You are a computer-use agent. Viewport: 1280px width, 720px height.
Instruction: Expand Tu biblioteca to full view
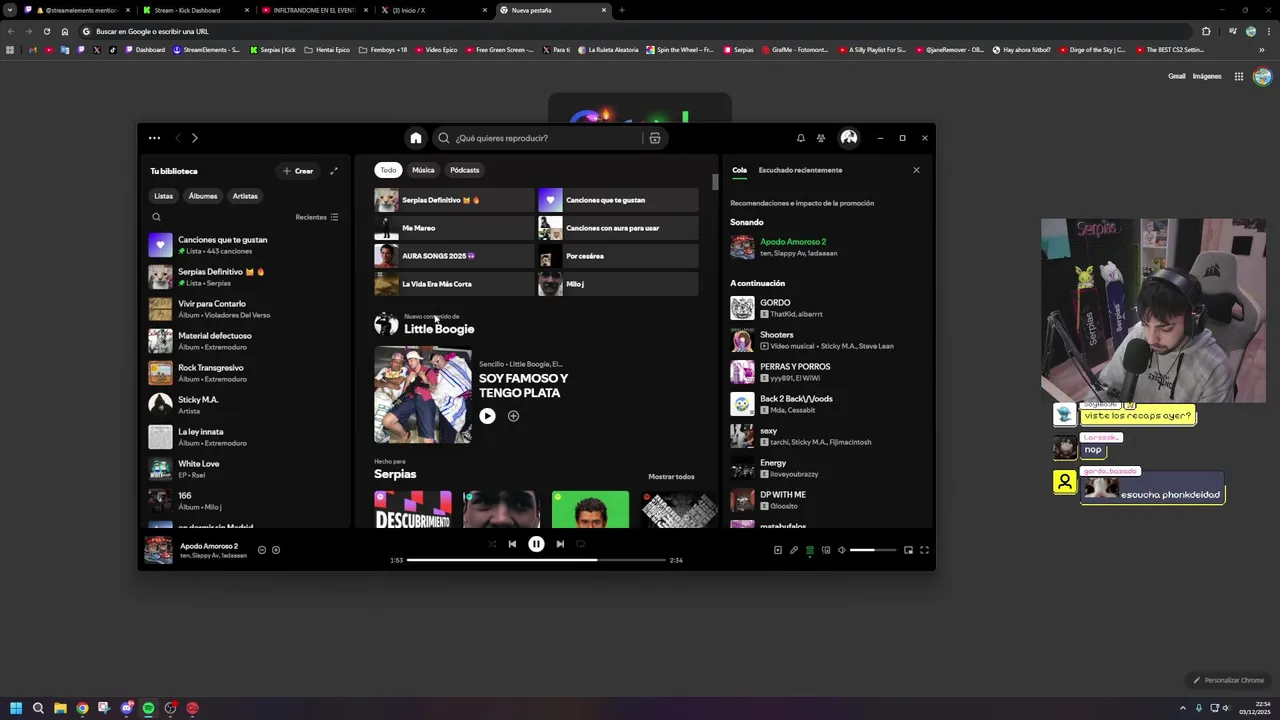[x=334, y=171]
